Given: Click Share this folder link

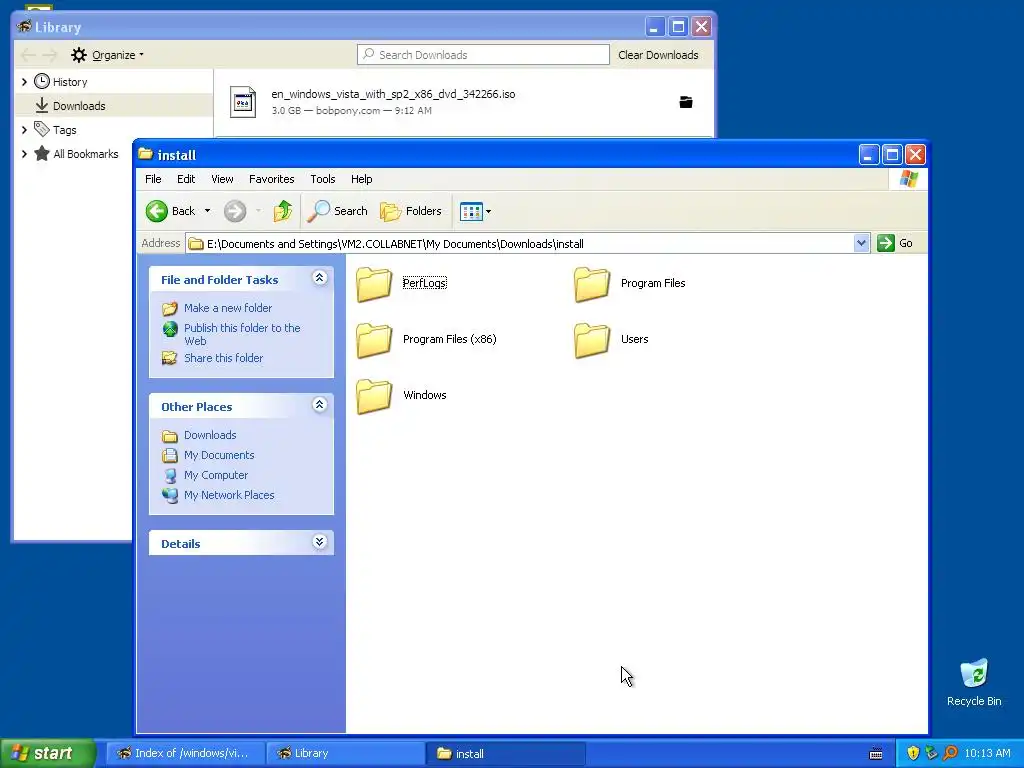Looking at the screenshot, I should (x=223, y=358).
